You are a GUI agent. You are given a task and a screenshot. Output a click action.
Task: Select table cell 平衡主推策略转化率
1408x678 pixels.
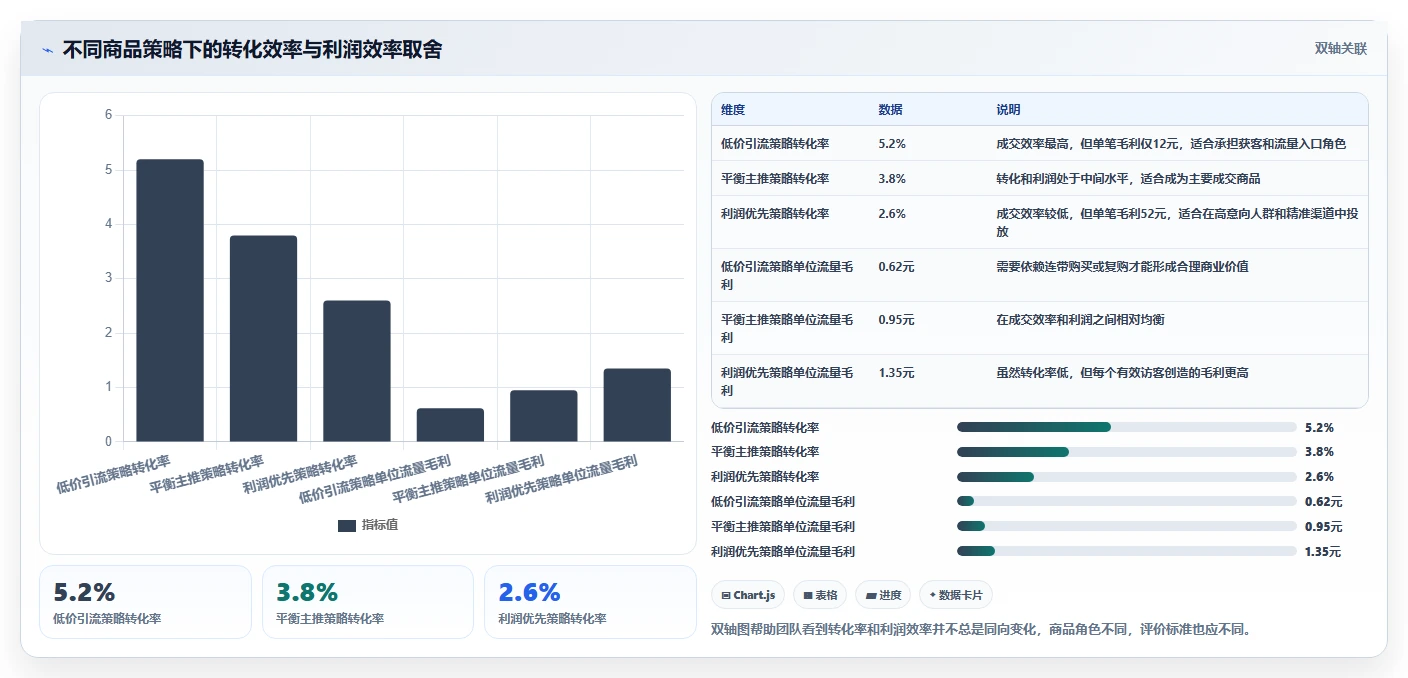point(775,179)
